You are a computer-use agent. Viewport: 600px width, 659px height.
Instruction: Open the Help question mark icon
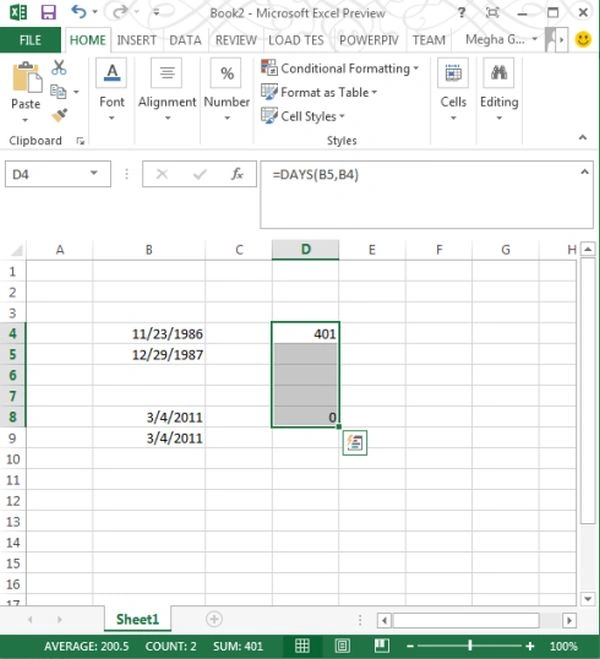pyautogui.click(x=461, y=13)
